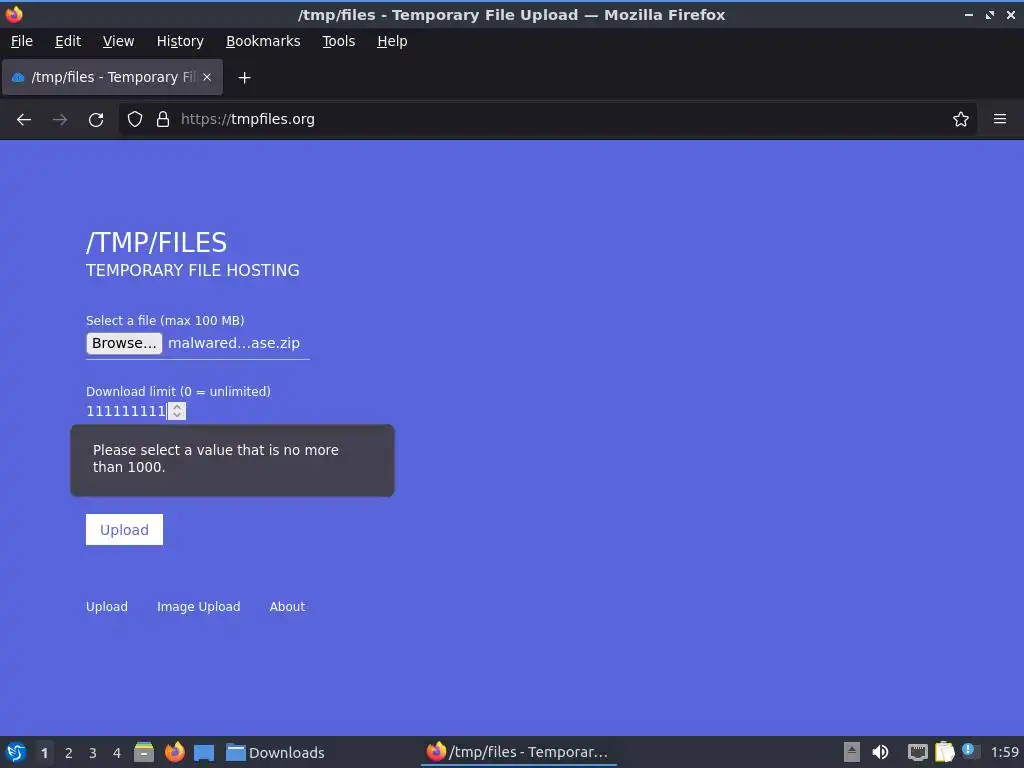
Task: Go back using the back arrow
Action: 24,120
